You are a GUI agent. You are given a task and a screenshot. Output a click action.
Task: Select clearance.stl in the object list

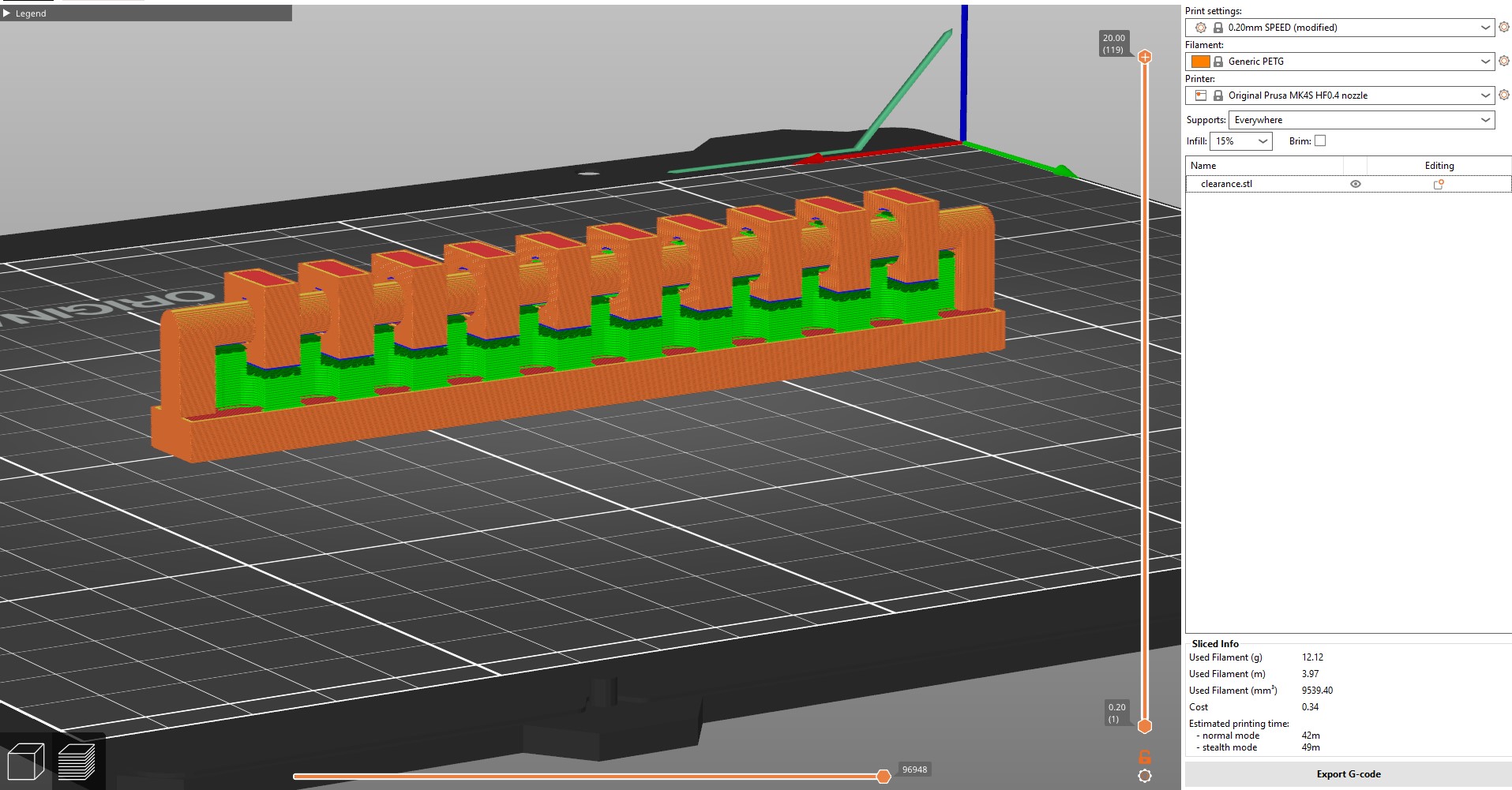(x=1226, y=184)
